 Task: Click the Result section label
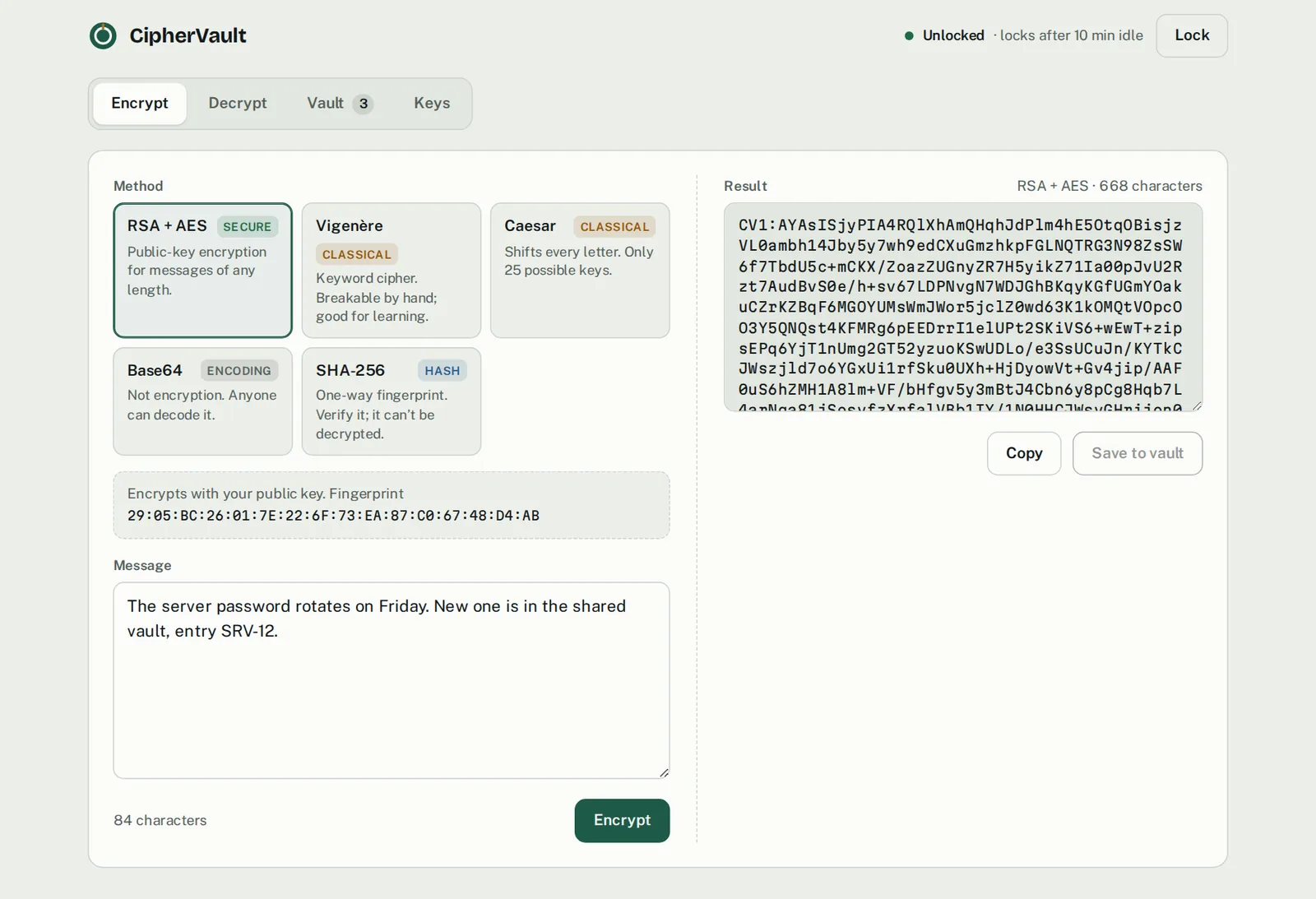click(x=745, y=186)
